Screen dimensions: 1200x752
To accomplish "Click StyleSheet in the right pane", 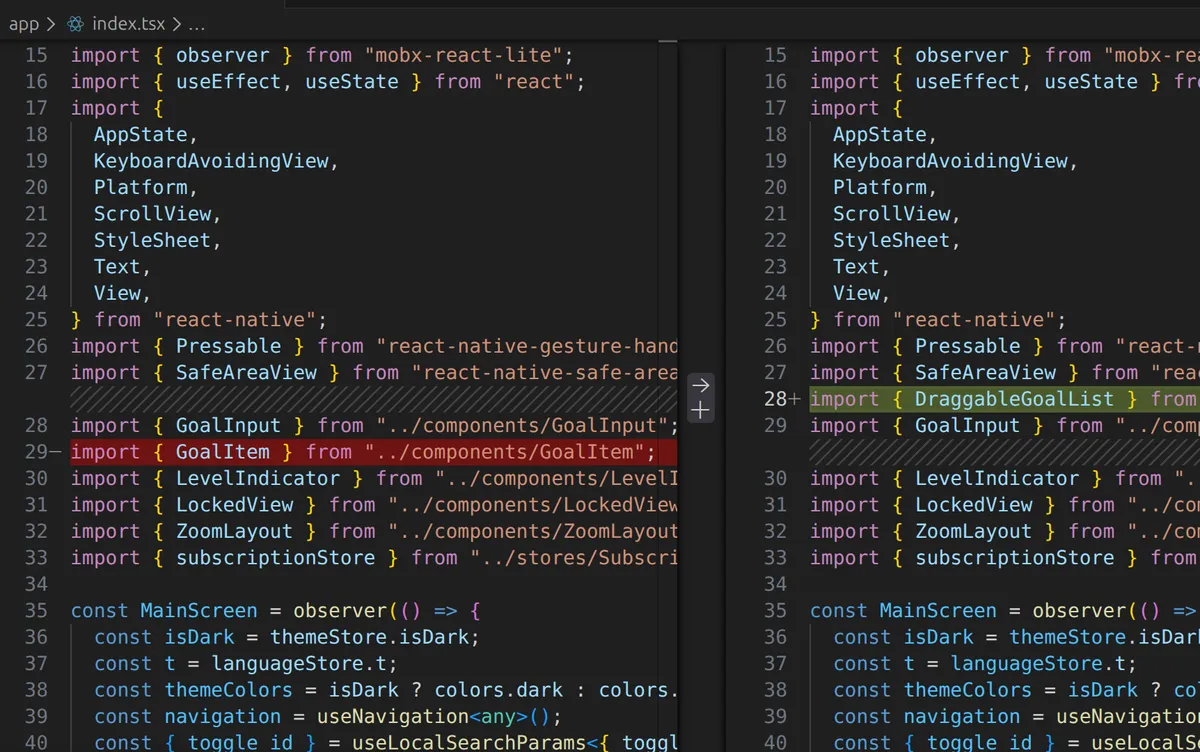I will (x=891, y=240).
